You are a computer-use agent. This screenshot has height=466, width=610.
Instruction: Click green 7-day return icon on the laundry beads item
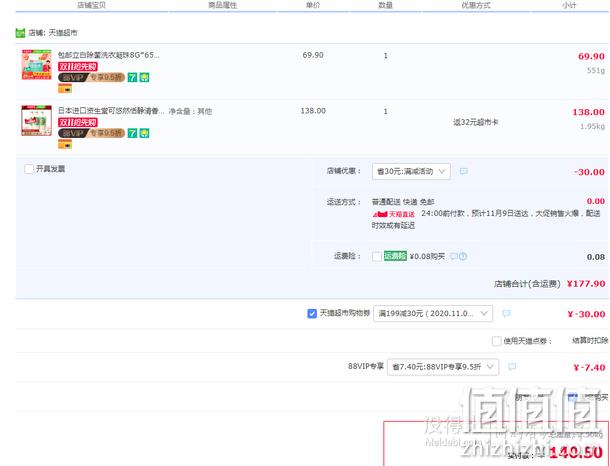pyautogui.click(x=132, y=77)
